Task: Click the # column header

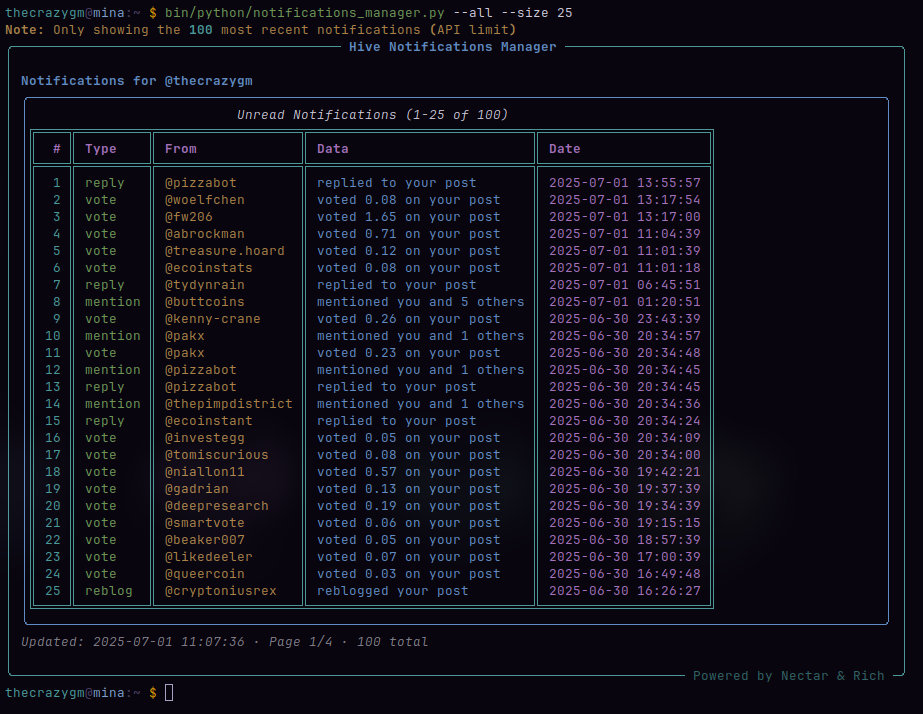Action: pos(57,149)
